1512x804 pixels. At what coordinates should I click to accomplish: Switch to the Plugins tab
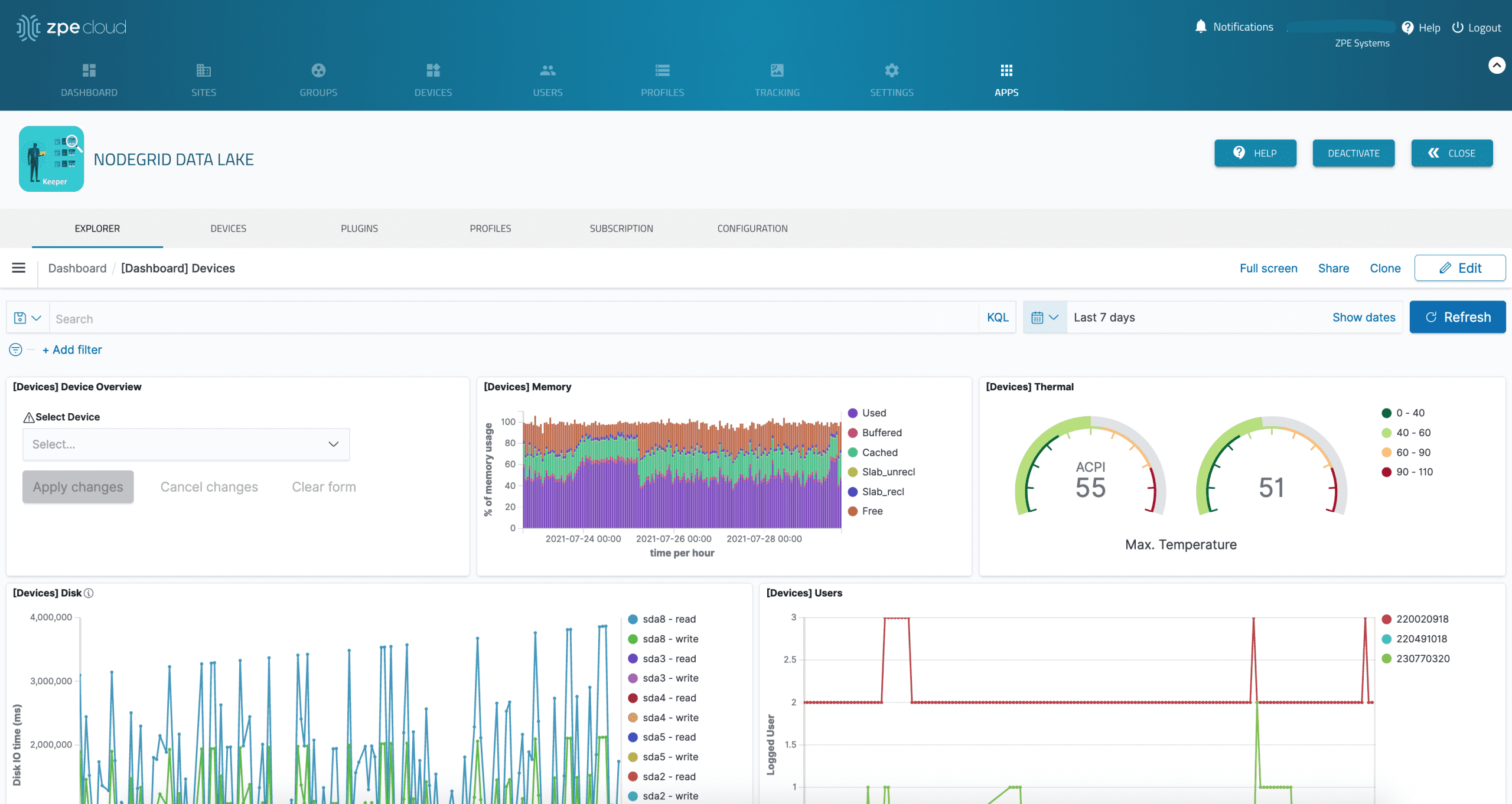358,229
